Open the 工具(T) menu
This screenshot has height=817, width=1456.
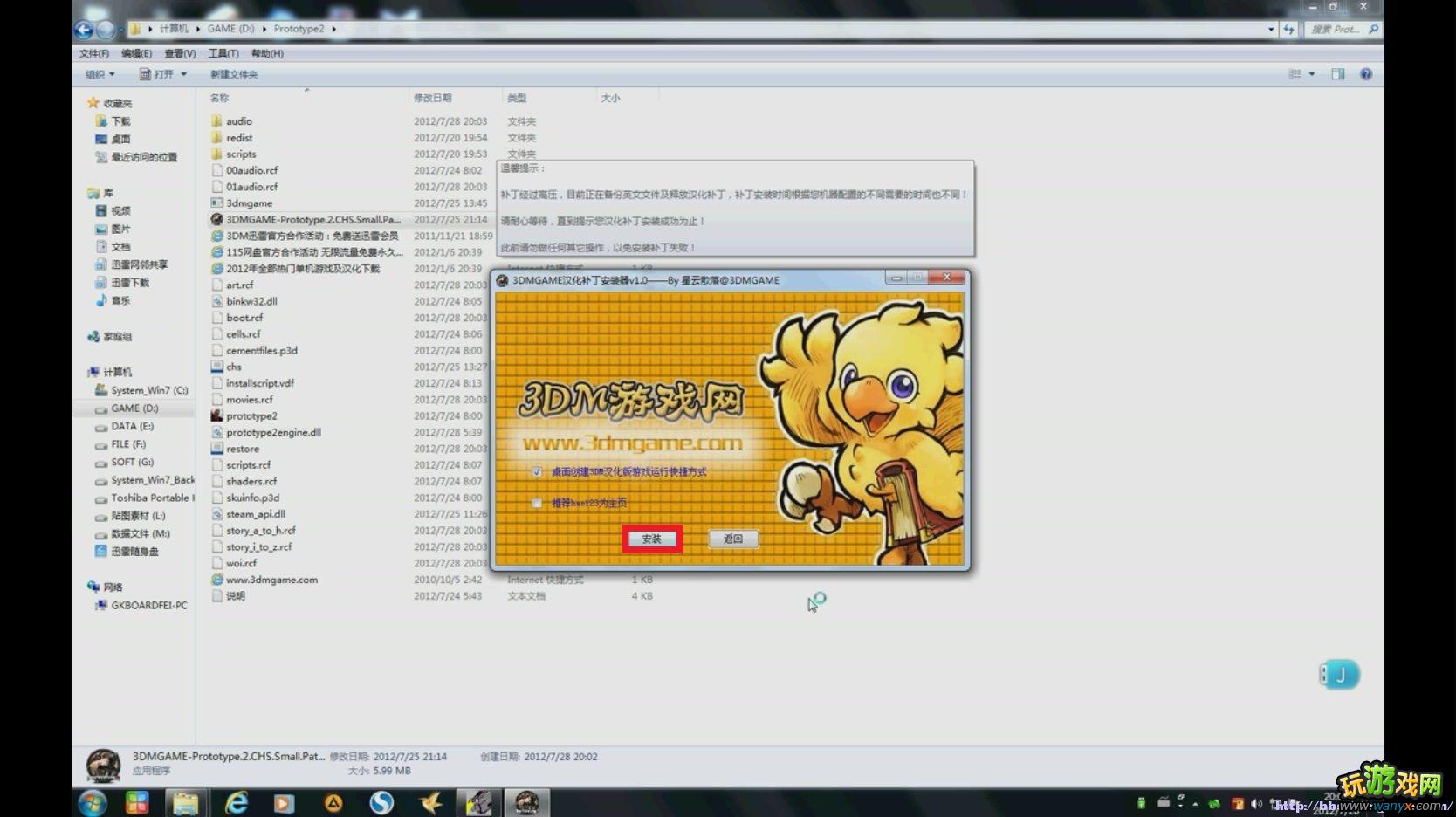pos(223,53)
